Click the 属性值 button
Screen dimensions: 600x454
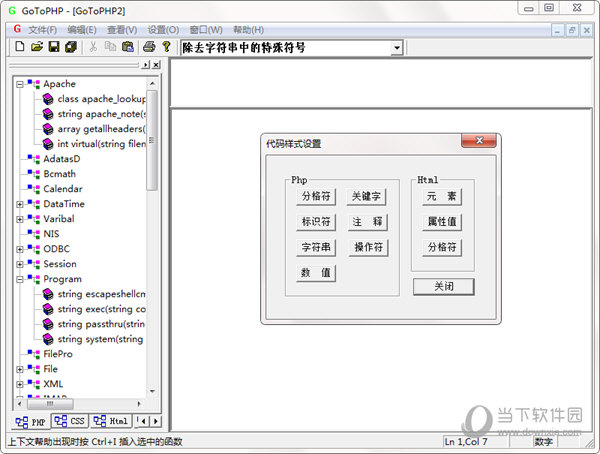442,222
